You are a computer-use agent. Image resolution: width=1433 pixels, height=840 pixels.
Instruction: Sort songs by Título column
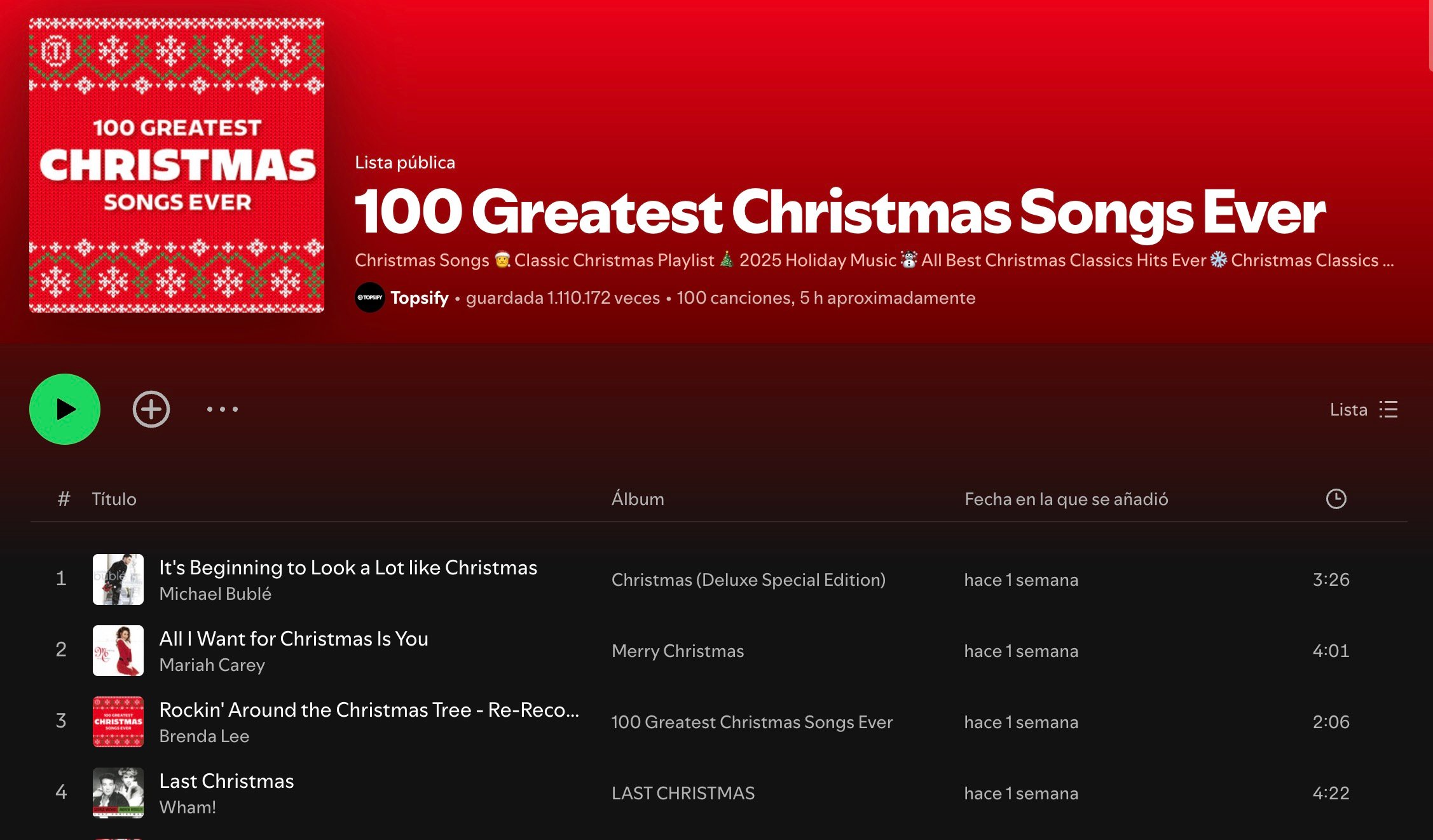point(115,499)
